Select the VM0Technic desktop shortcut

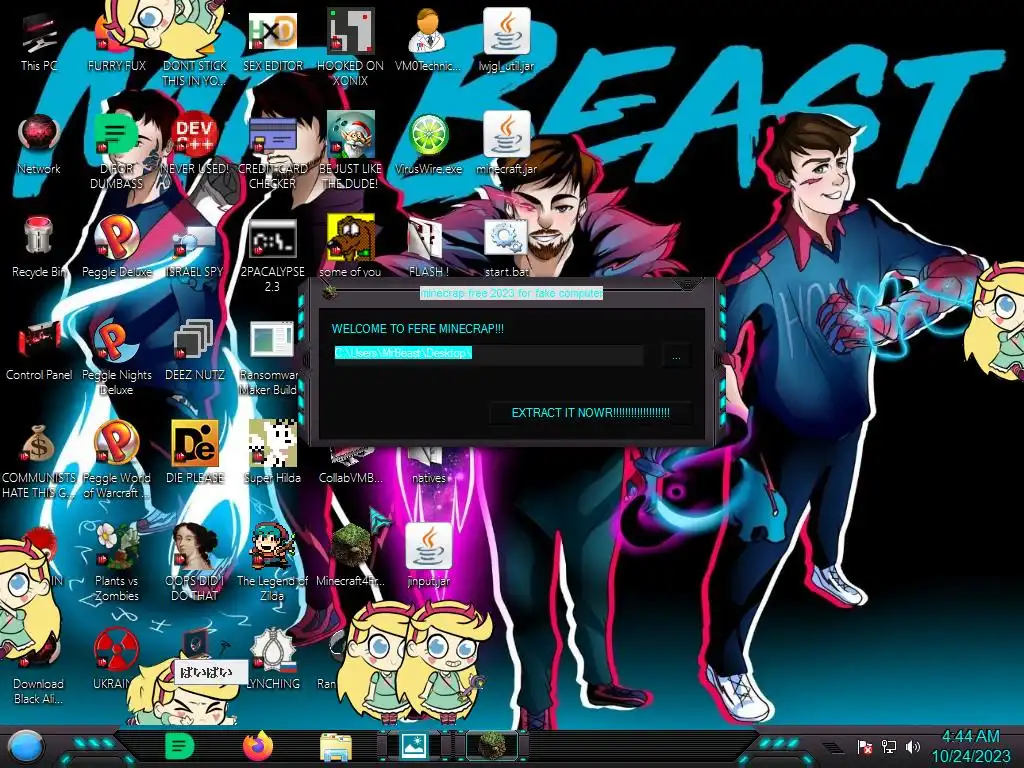click(x=428, y=42)
